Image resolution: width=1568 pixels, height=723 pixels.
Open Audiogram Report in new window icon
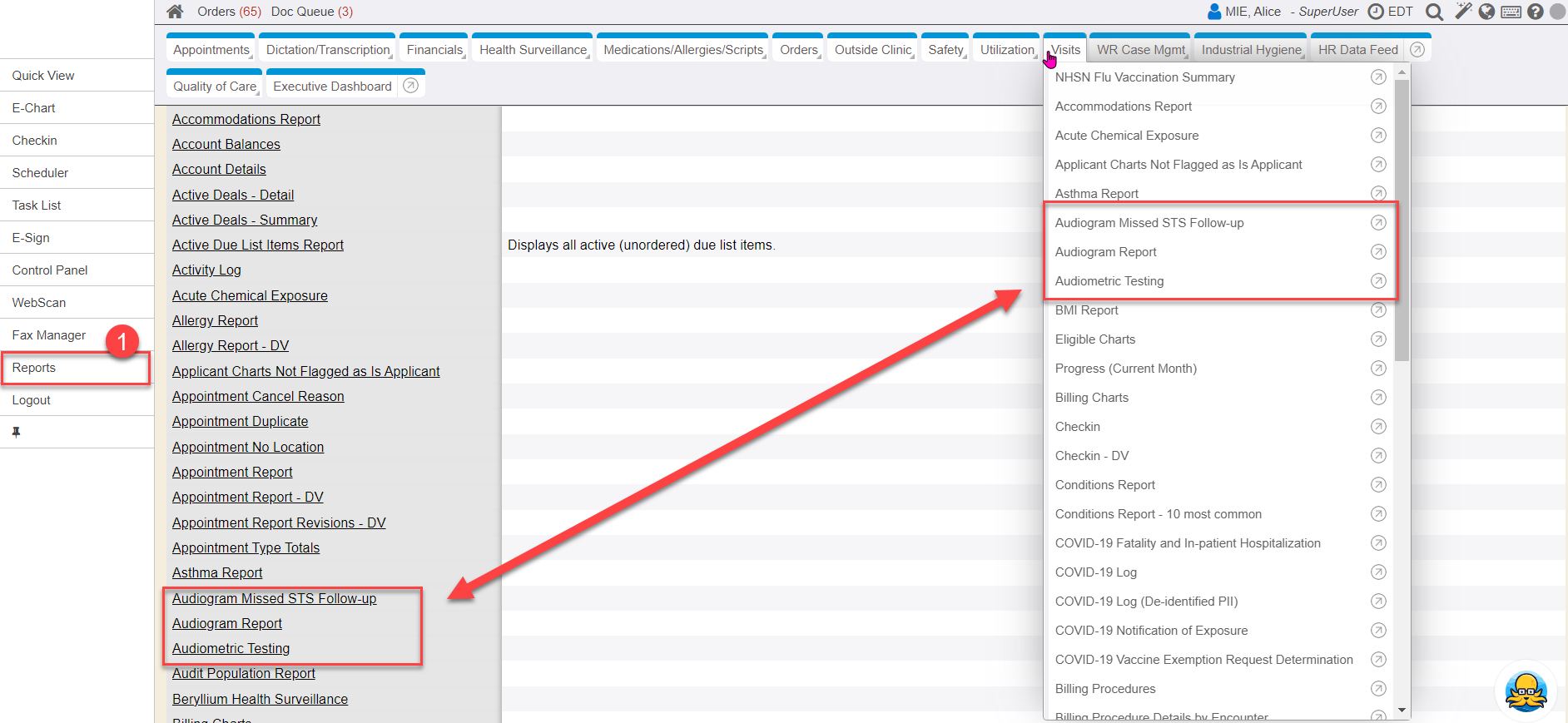(1378, 252)
